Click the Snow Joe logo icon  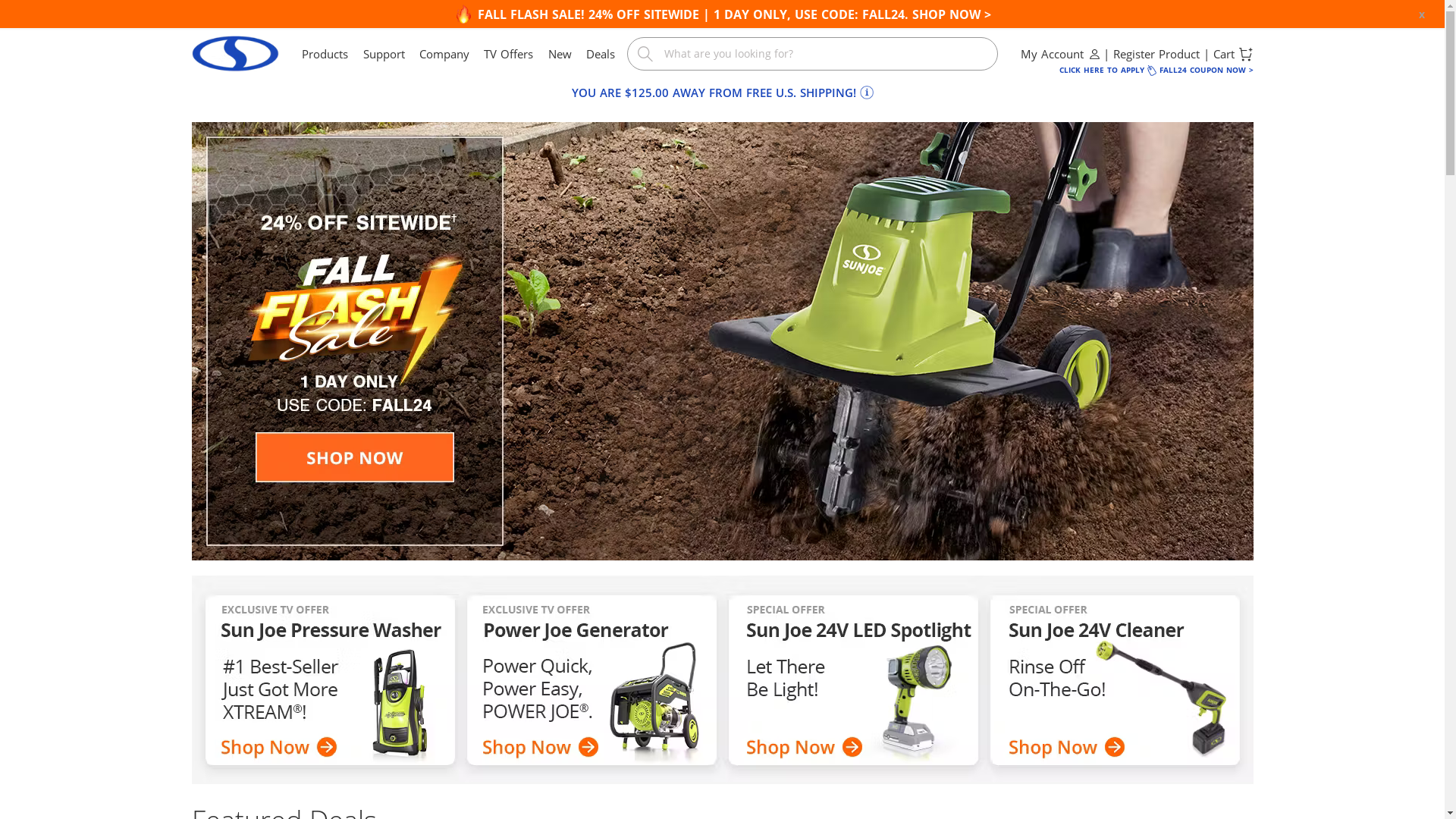coord(235,53)
